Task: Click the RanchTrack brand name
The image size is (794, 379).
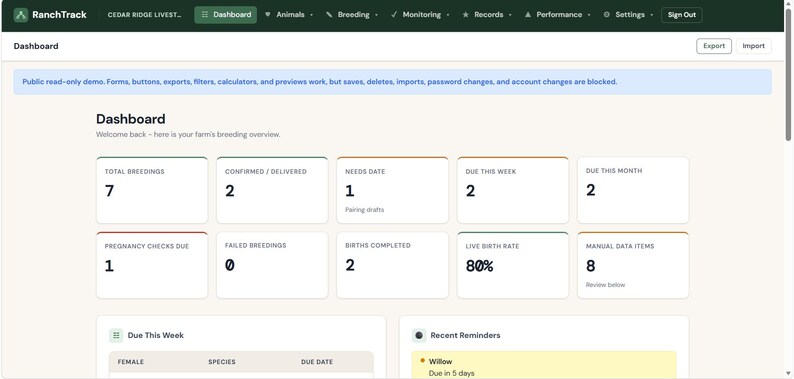Action: (x=59, y=15)
